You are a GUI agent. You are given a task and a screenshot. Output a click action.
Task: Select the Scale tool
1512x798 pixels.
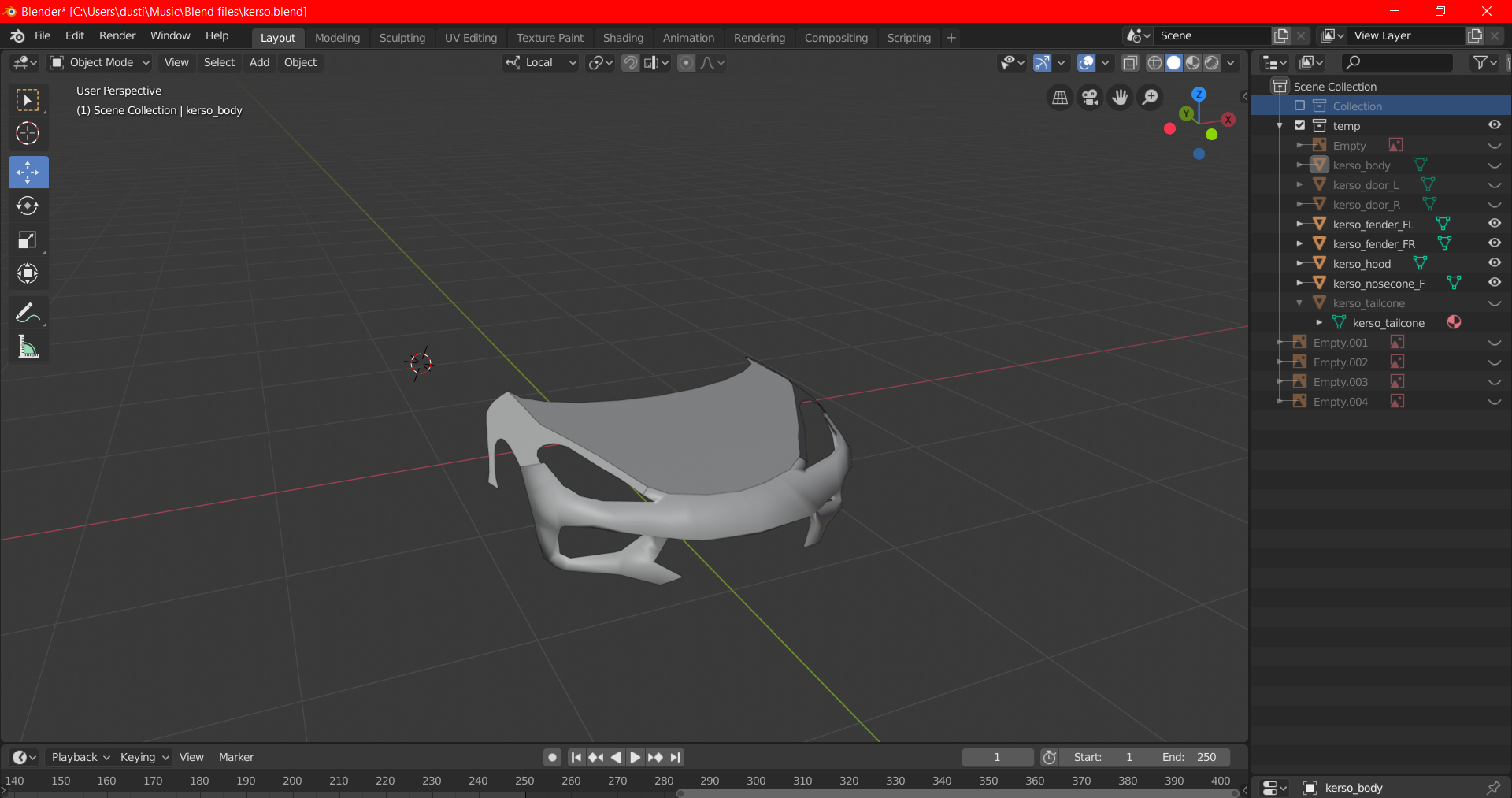point(28,239)
